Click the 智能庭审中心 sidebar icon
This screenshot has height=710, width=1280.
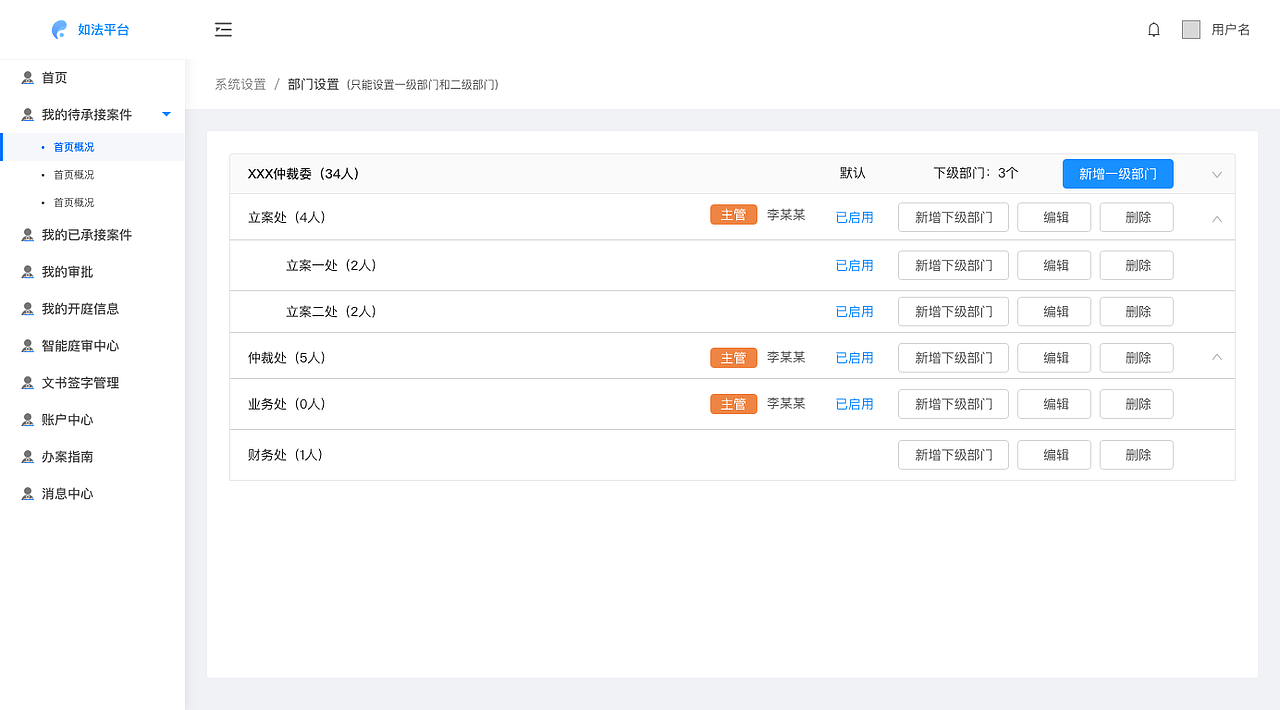(x=28, y=346)
